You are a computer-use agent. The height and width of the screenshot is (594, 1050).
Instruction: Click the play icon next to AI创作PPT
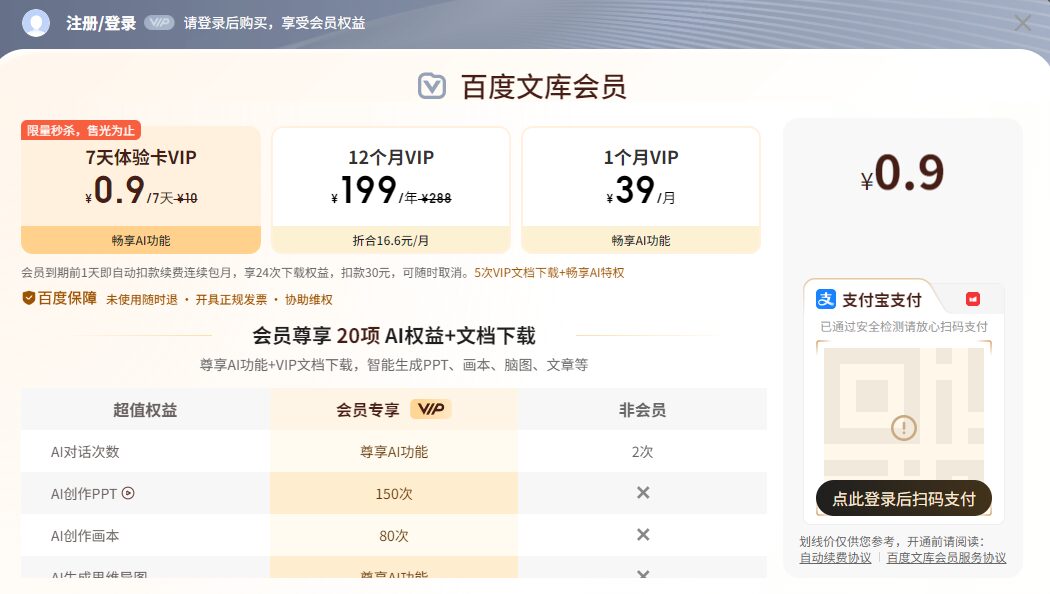(128, 493)
